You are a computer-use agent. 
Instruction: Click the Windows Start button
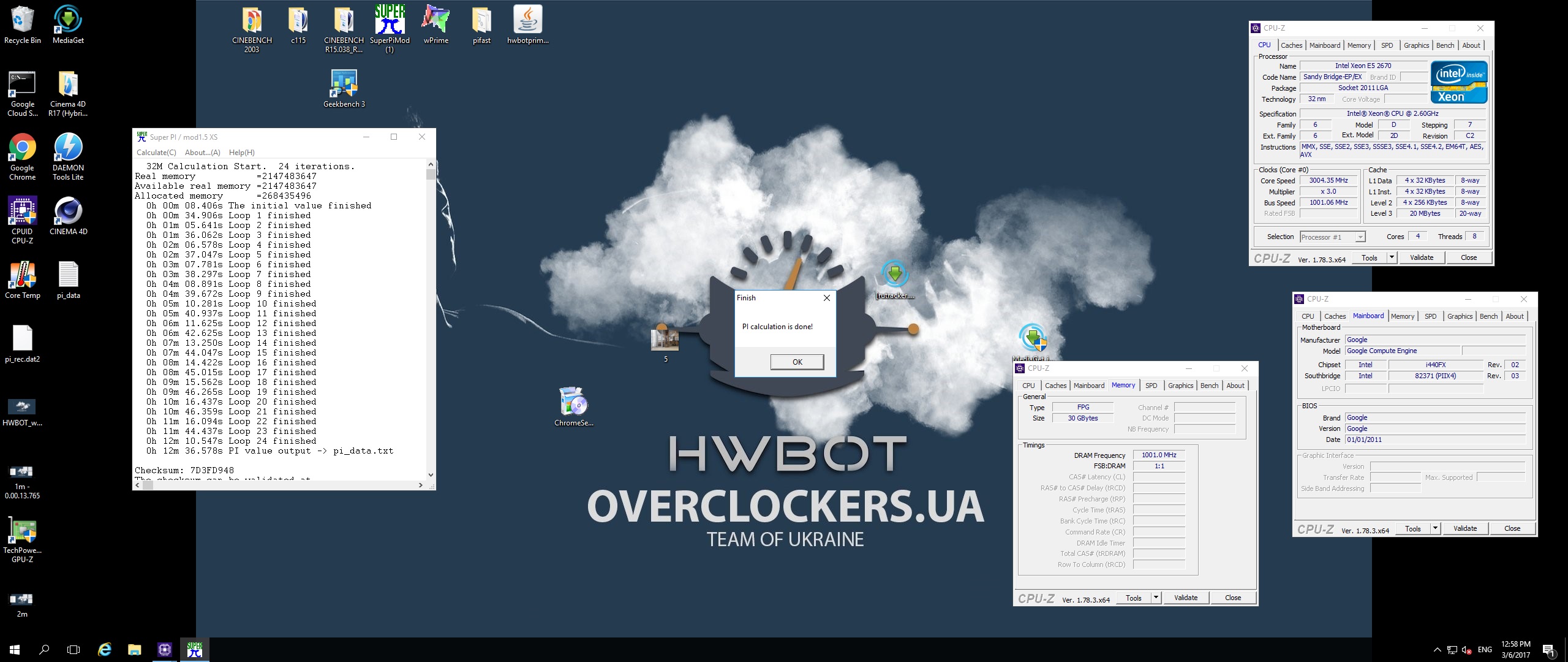[15, 650]
